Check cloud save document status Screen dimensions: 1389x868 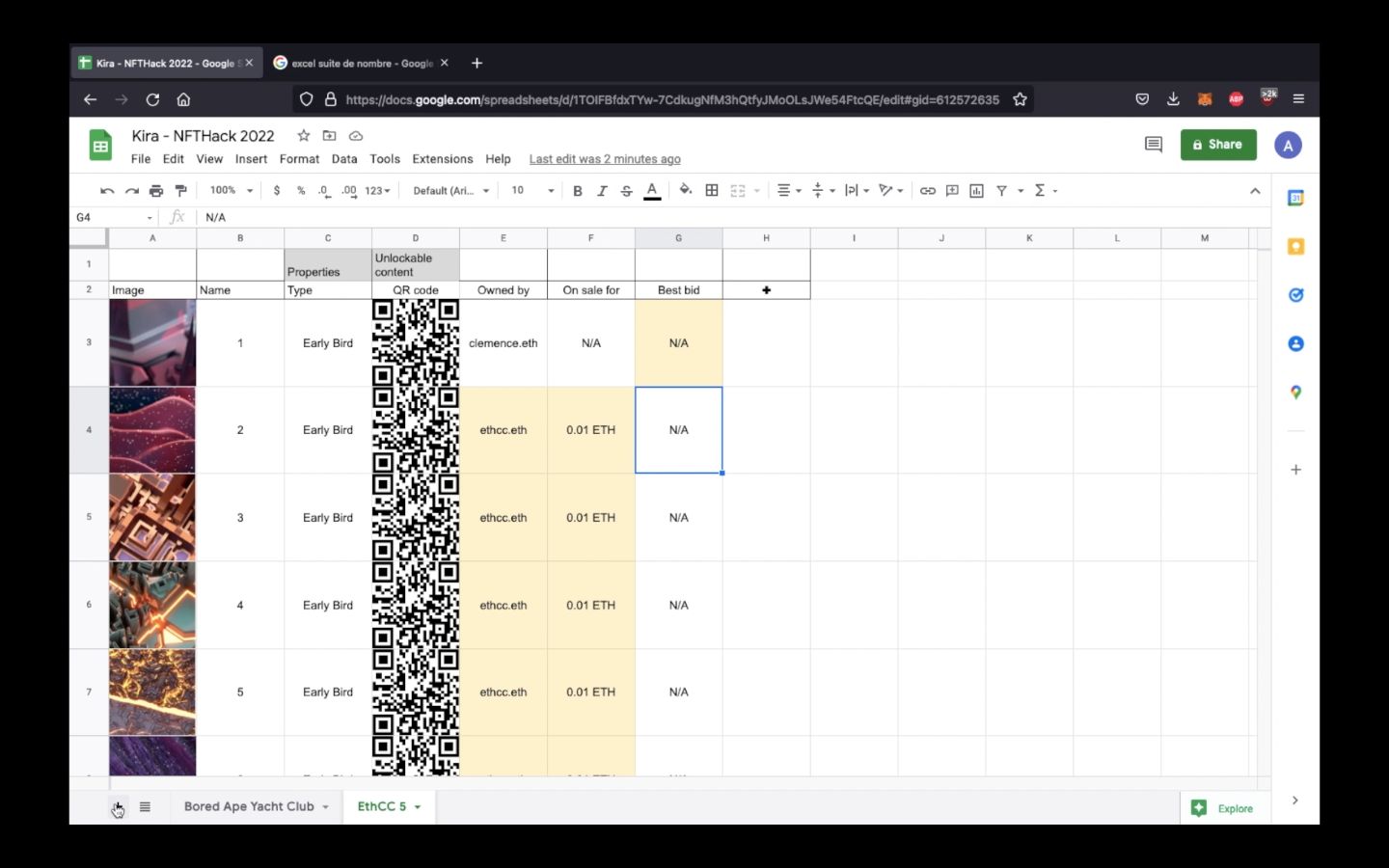point(356,136)
